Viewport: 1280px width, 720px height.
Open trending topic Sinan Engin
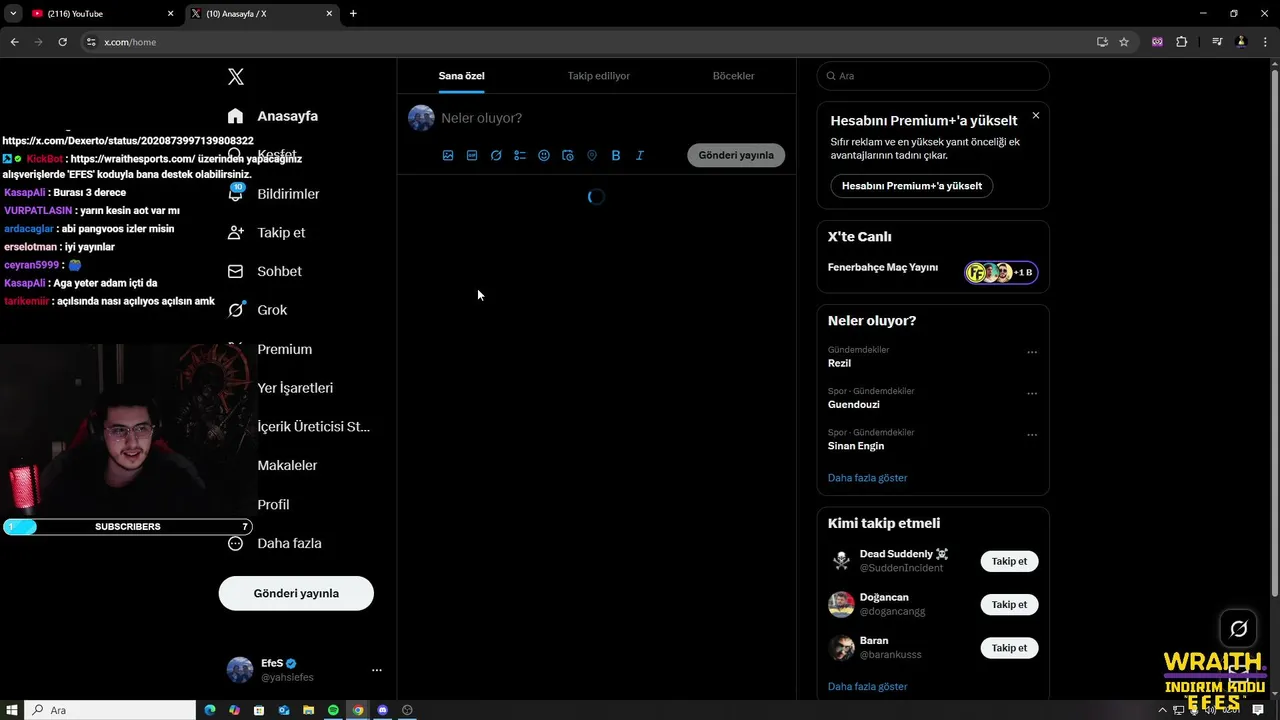click(x=856, y=446)
